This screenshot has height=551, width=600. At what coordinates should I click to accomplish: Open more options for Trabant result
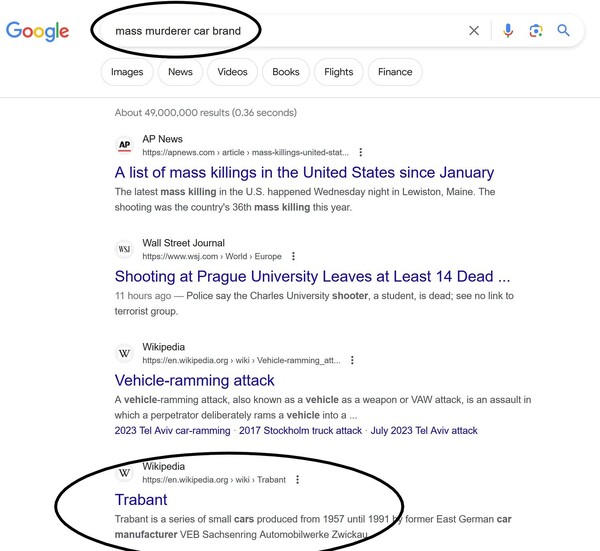point(298,480)
